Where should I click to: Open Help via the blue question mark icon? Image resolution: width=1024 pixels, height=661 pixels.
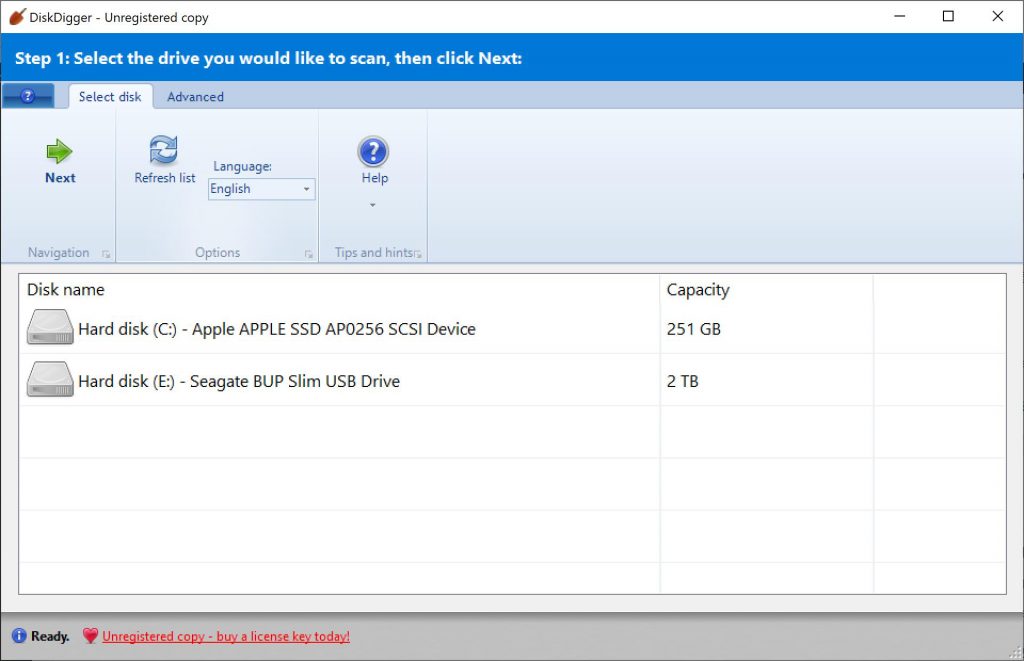(374, 152)
